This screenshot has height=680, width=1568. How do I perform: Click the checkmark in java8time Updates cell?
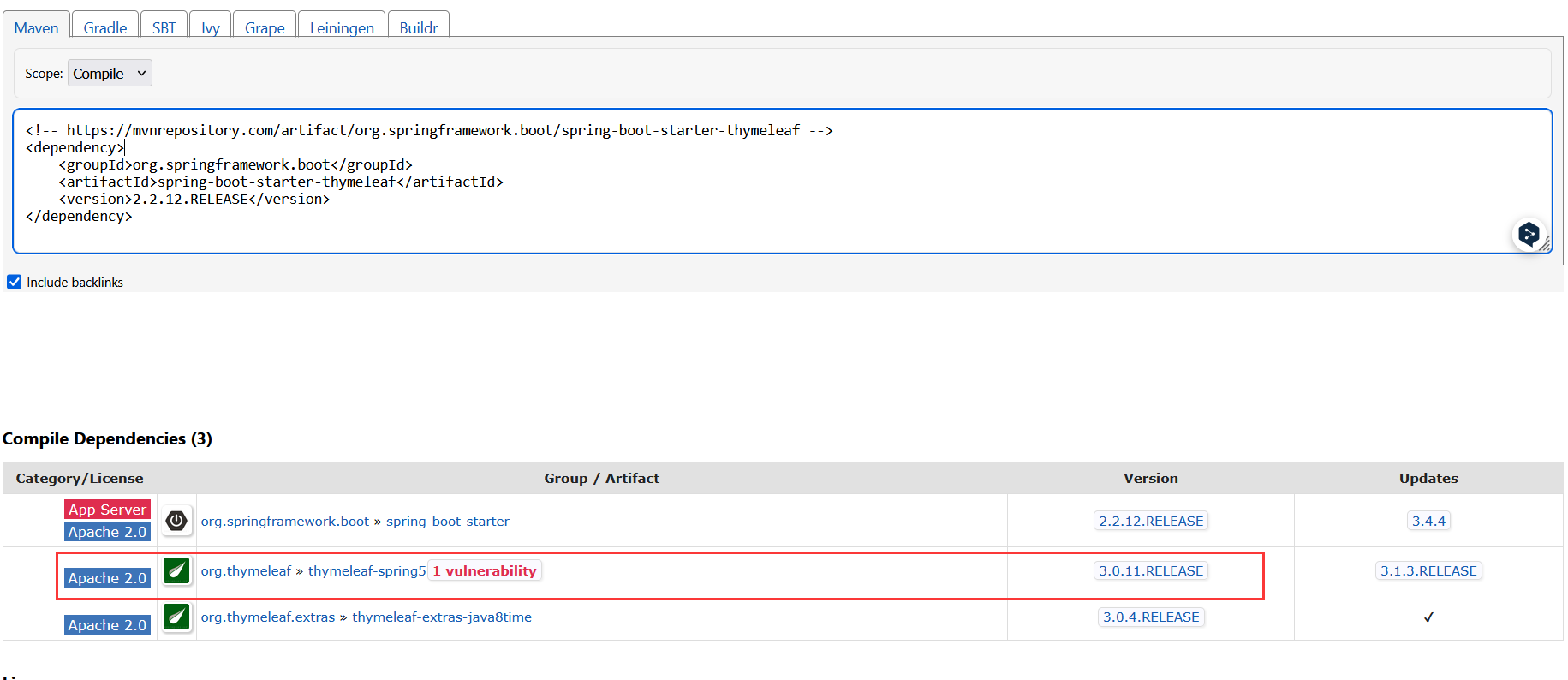(x=1428, y=617)
